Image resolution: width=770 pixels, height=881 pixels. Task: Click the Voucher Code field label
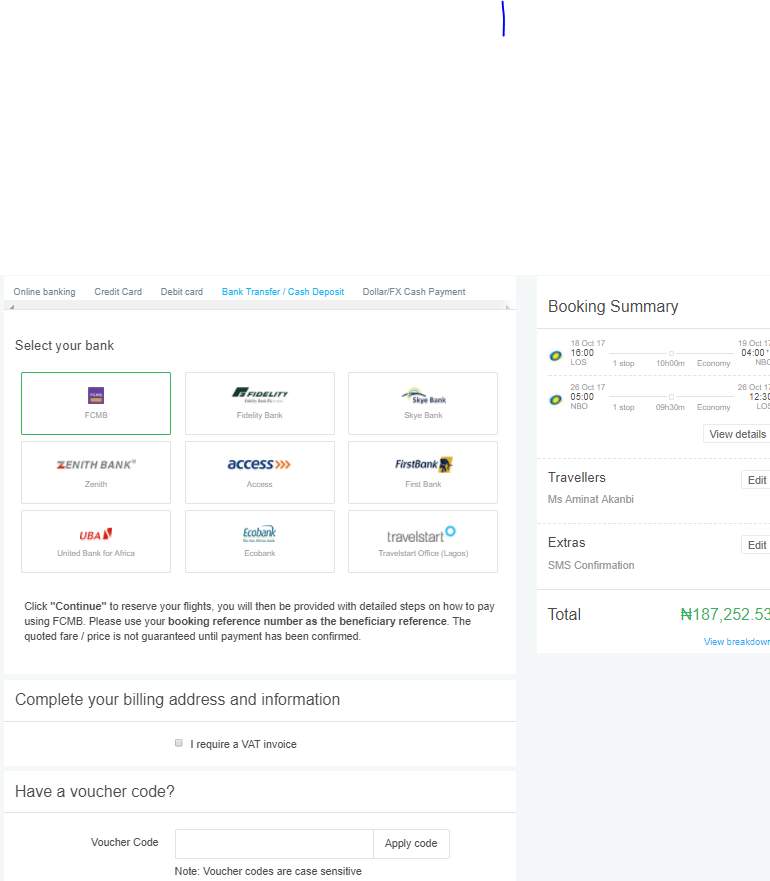pyautogui.click(x=125, y=842)
